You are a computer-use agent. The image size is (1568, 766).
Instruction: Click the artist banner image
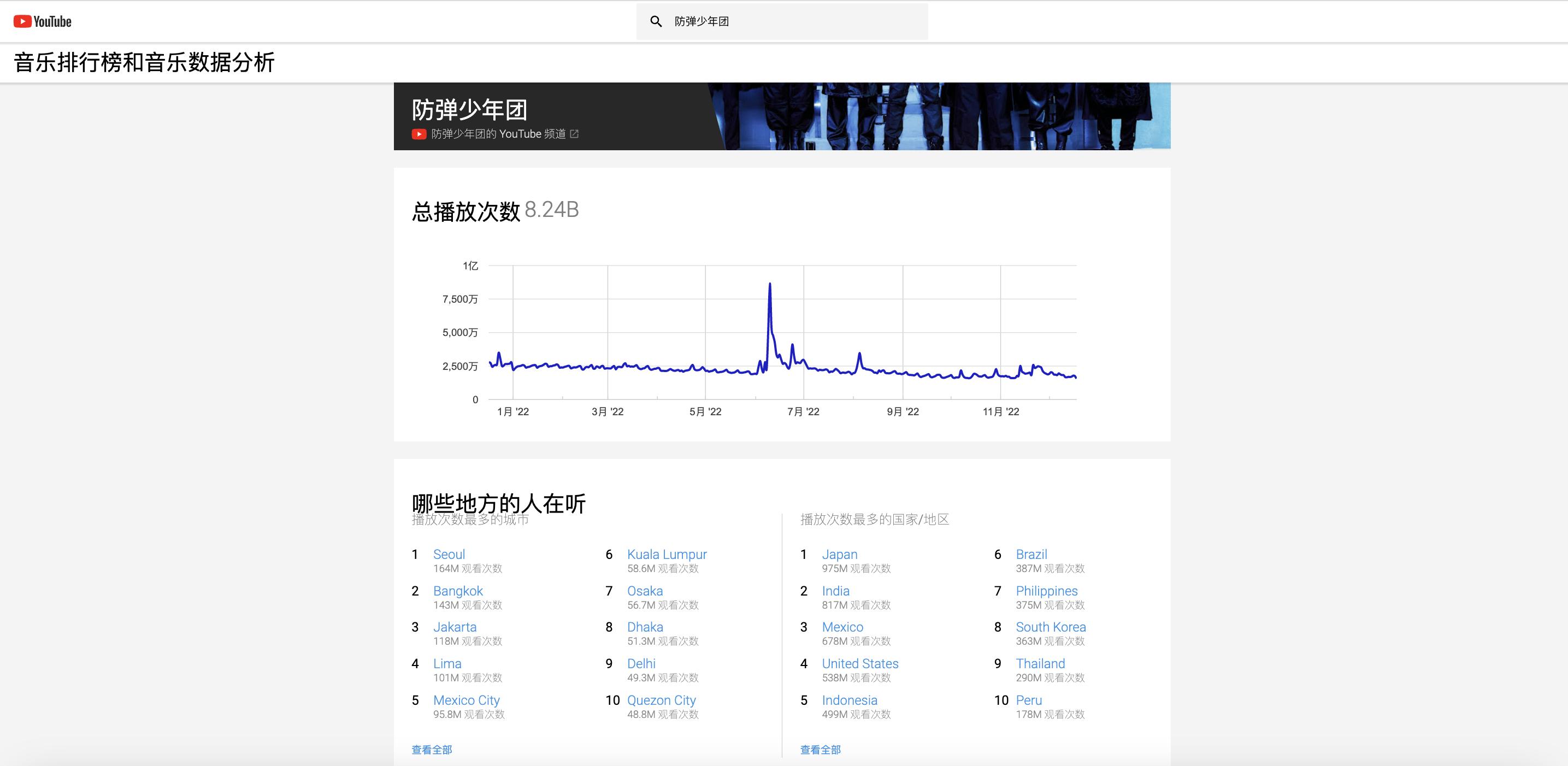[x=944, y=116]
